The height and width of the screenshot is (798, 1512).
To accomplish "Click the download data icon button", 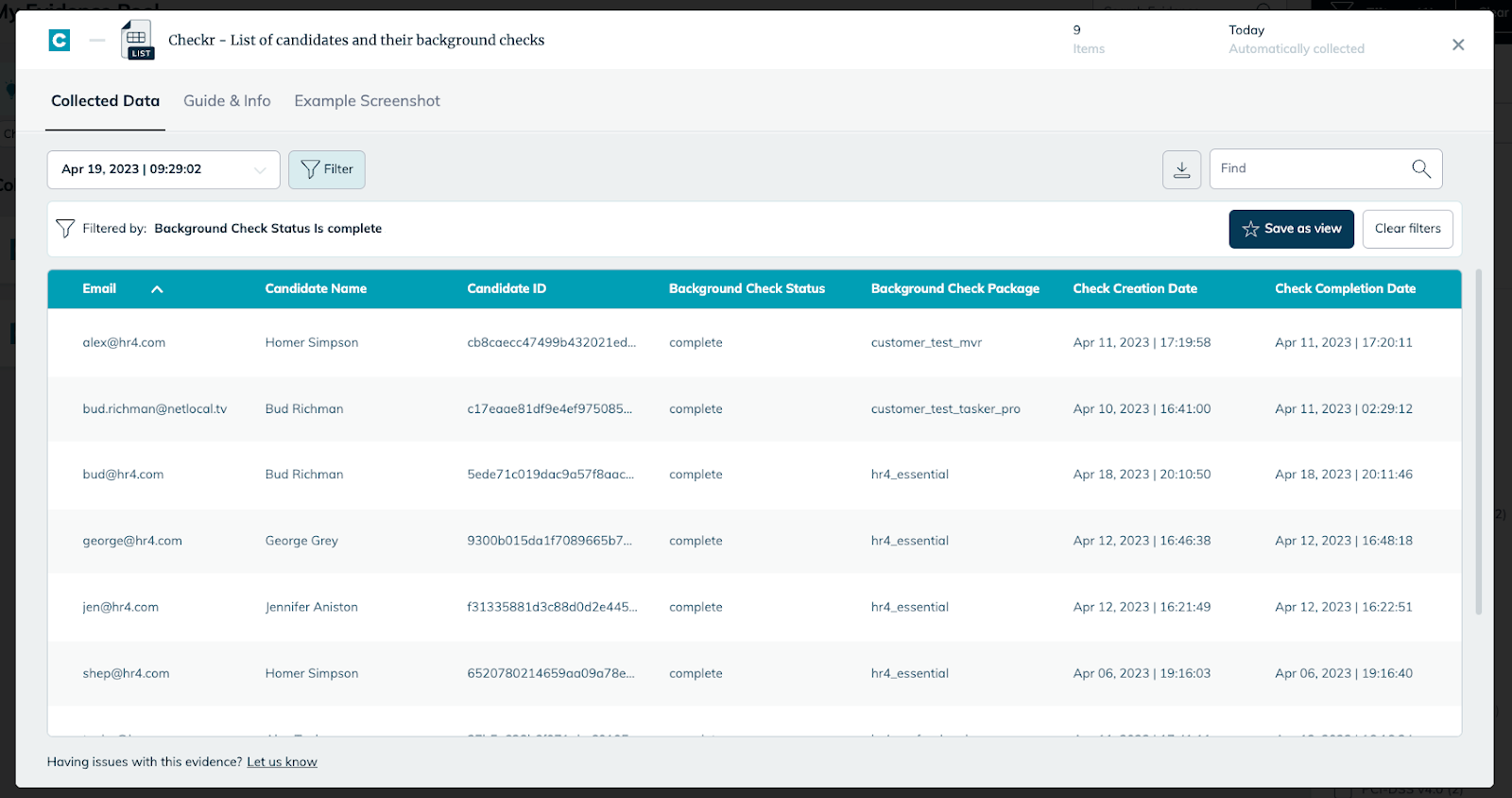I will [x=1181, y=169].
